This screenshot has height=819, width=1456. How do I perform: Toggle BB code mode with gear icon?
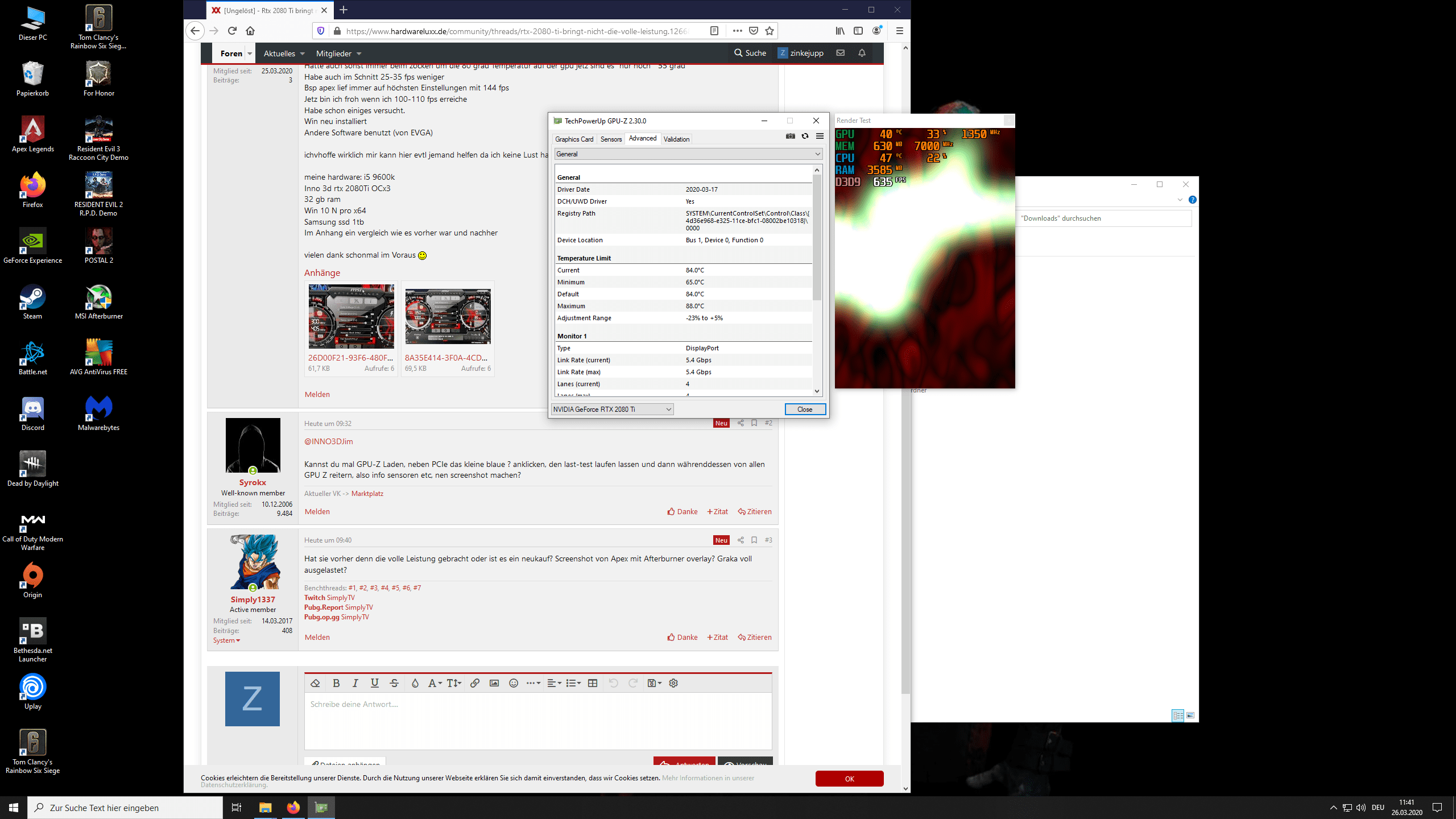point(673,683)
